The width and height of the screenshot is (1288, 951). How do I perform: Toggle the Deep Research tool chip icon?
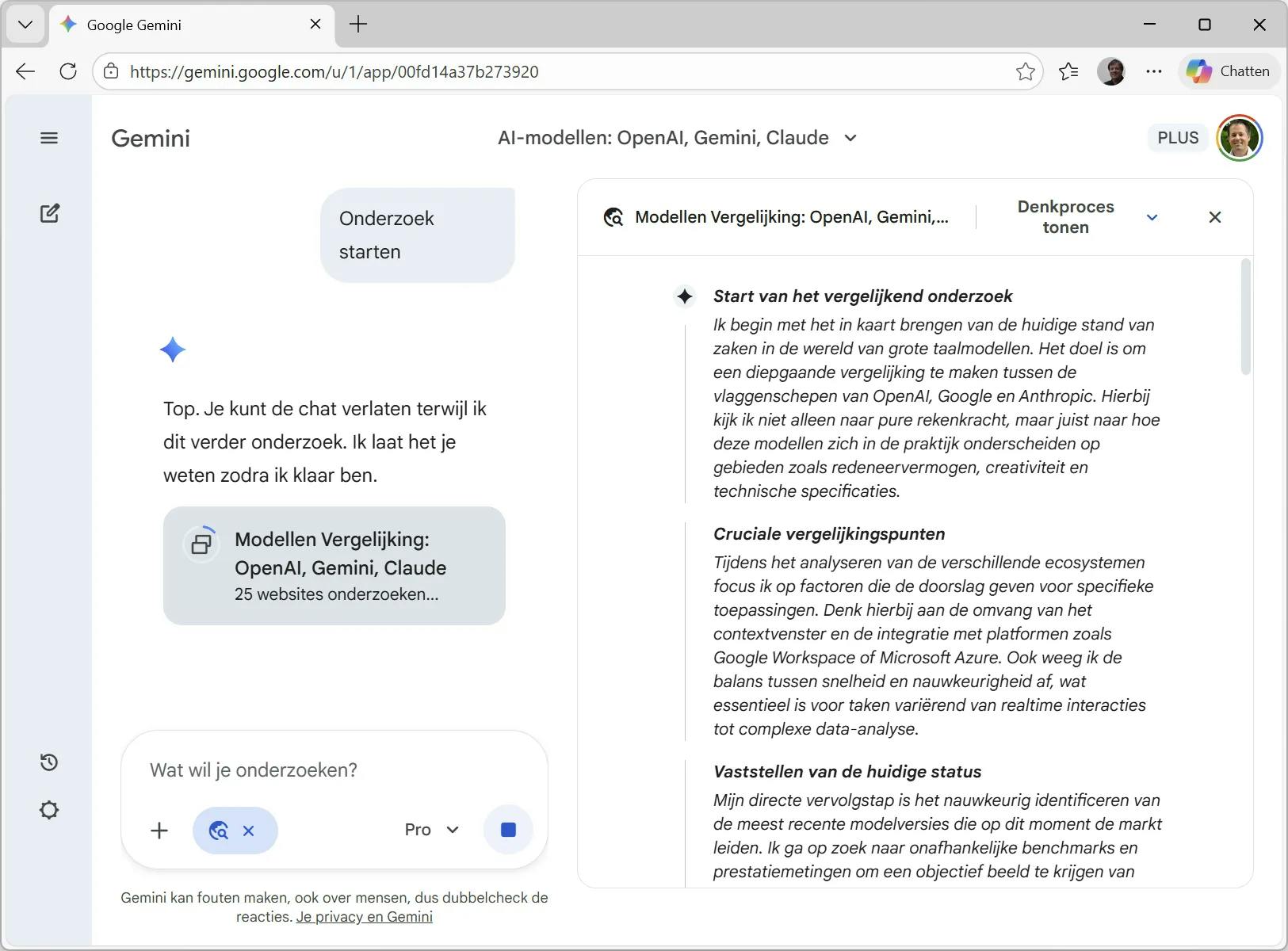tap(219, 831)
